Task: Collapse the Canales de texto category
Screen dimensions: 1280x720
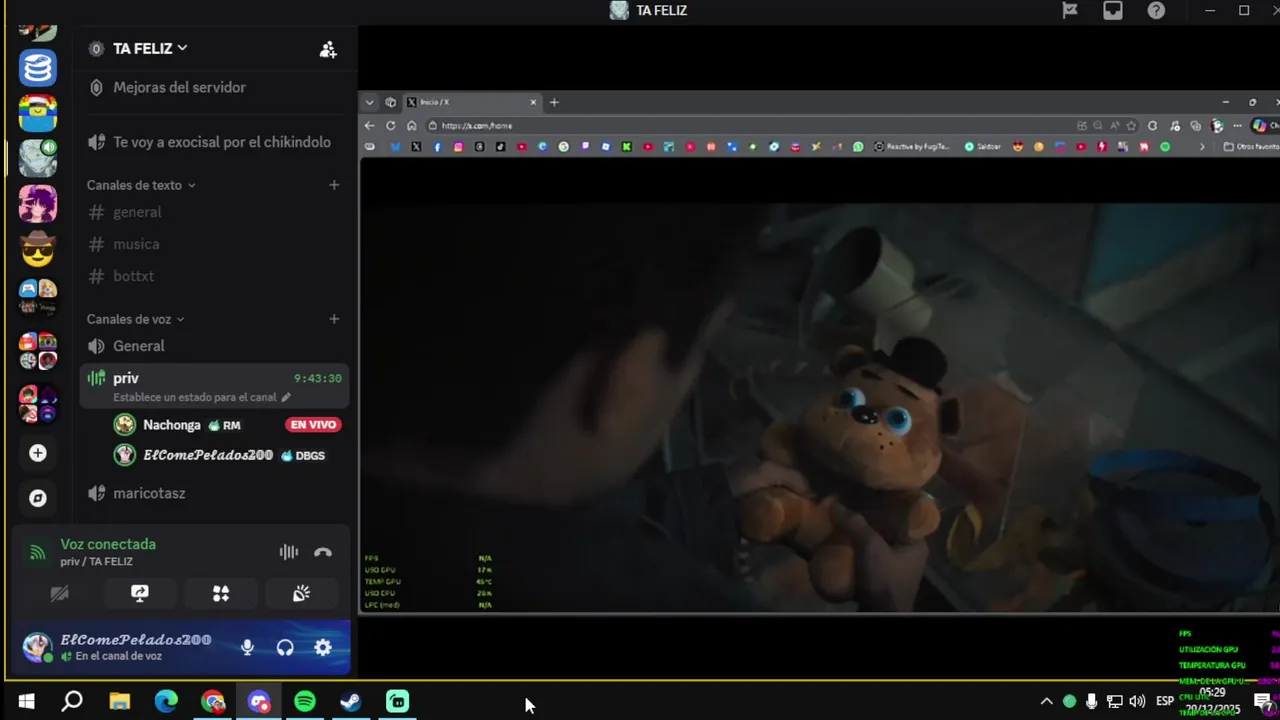Action: 141,185
